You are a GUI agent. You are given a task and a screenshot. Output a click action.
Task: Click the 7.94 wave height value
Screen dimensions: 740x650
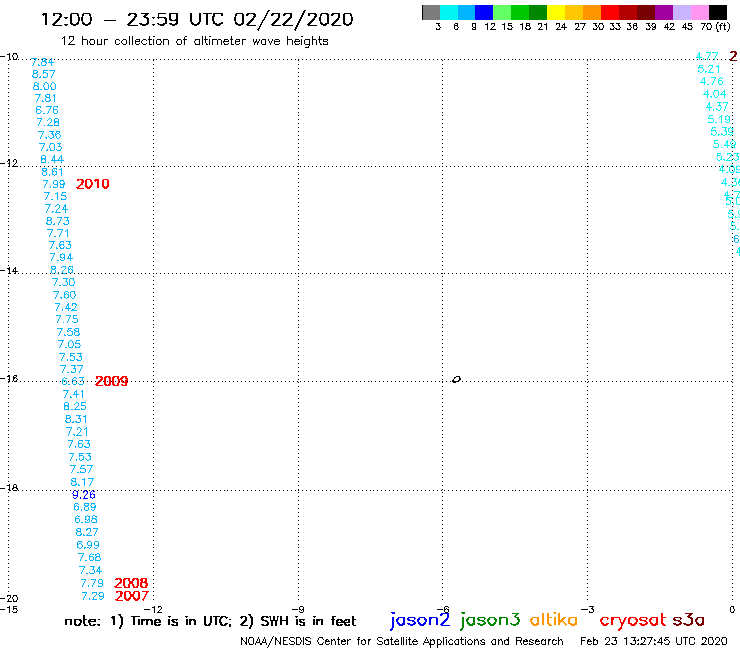(x=61, y=257)
